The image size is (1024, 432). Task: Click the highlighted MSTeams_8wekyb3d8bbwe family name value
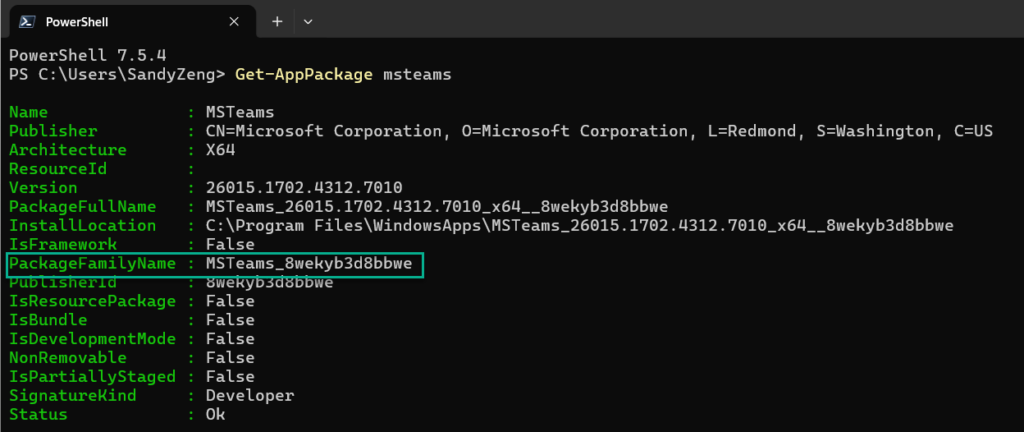pyautogui.click(x=308, y=263)
